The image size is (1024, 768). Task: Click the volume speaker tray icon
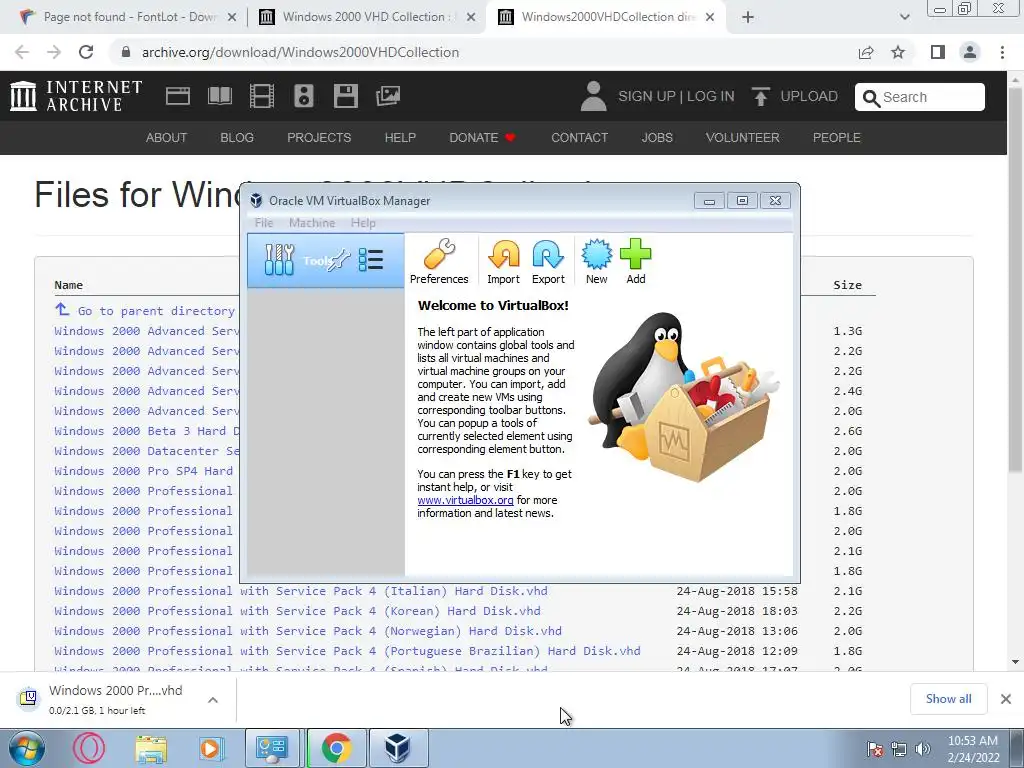[x=923, y=749]
